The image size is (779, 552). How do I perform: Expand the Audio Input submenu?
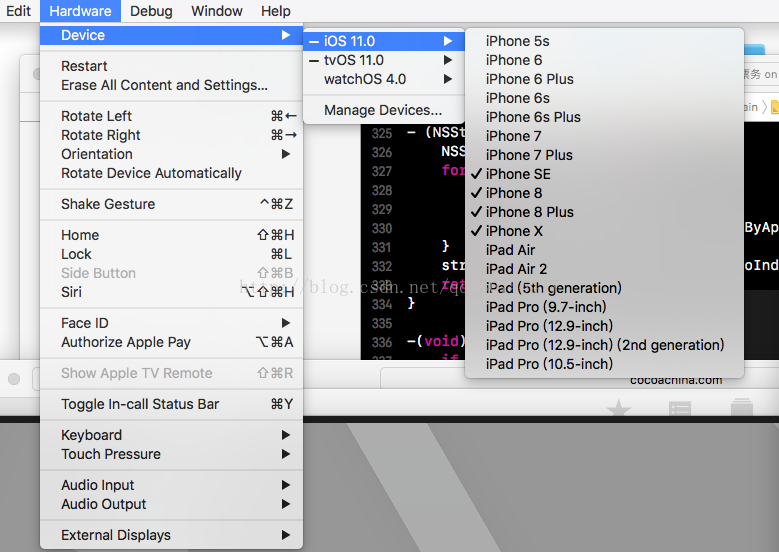coord(171,484)
